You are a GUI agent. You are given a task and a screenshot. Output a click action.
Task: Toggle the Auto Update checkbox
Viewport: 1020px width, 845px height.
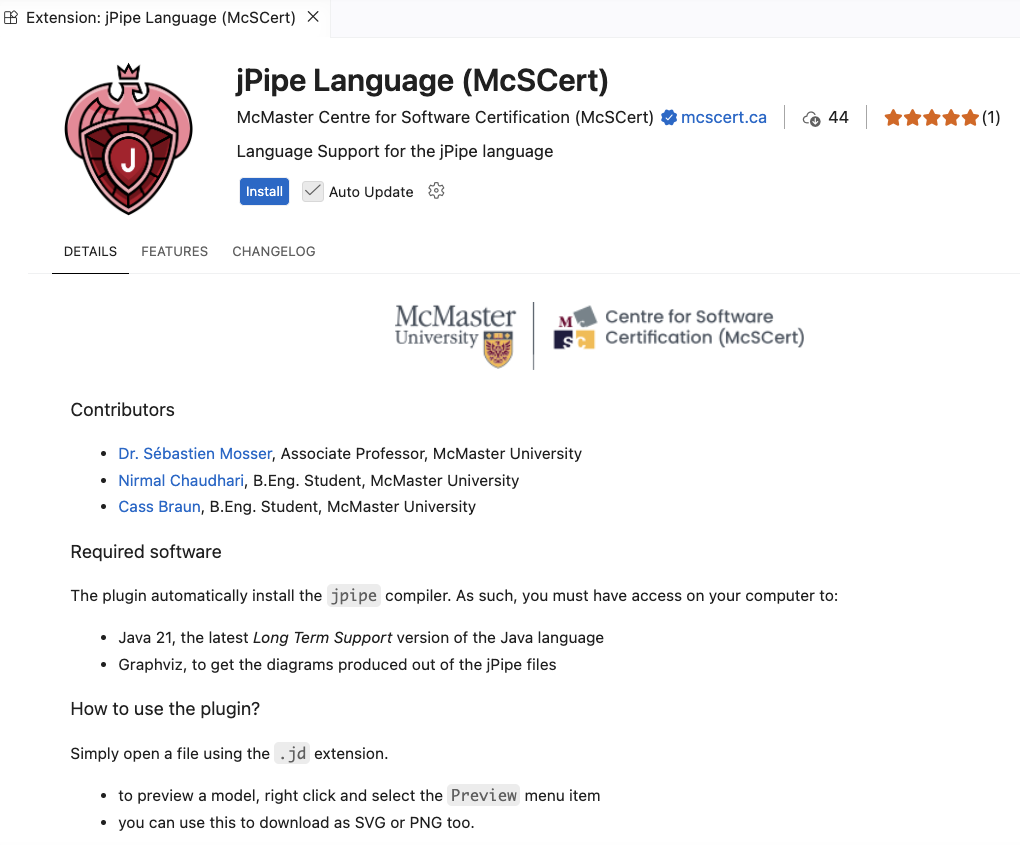coord(313,191)
